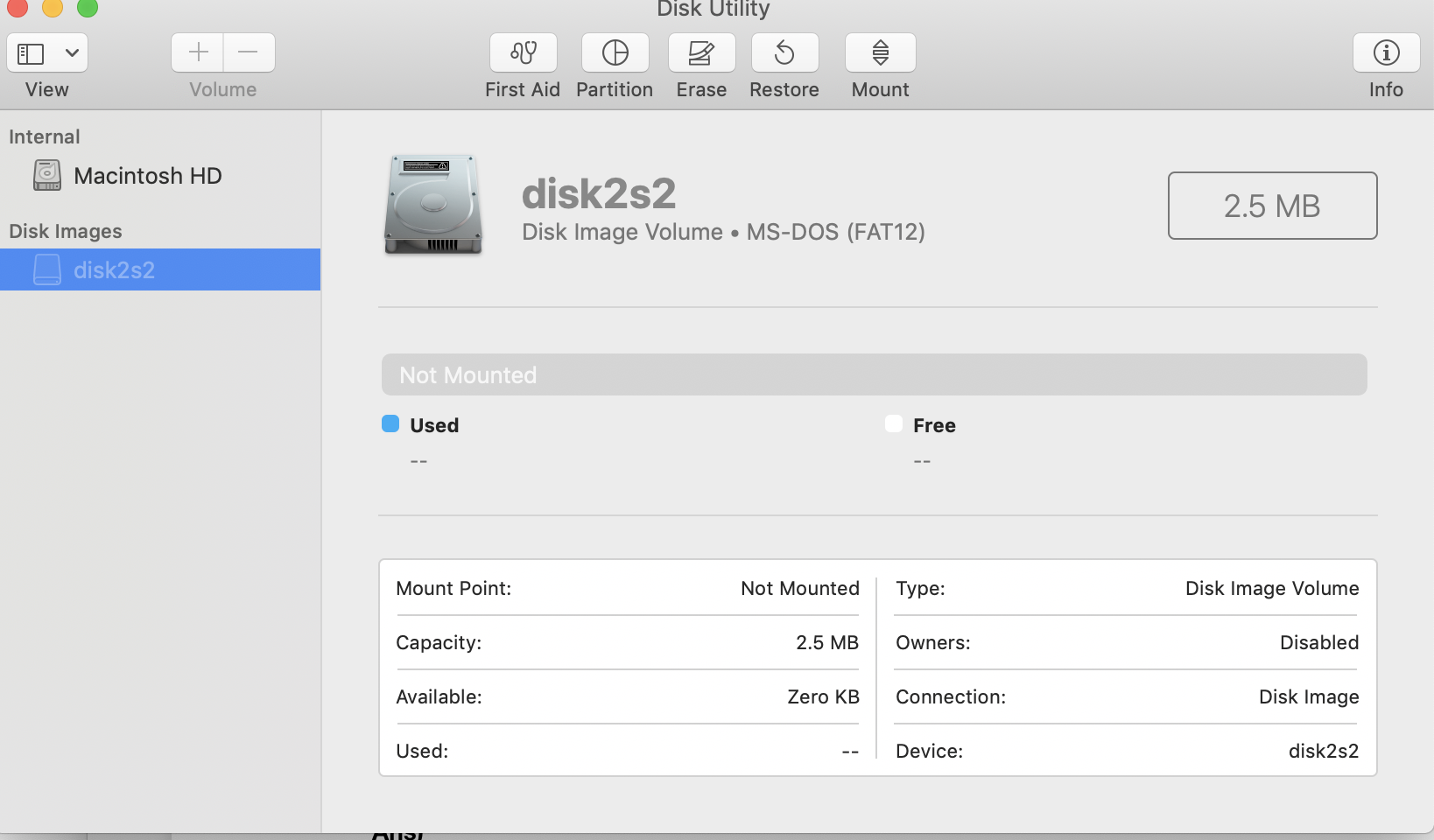Screen dimensions: 1434x840
Task: Open the Info panel icon
Action: (x=1386, y=52)
